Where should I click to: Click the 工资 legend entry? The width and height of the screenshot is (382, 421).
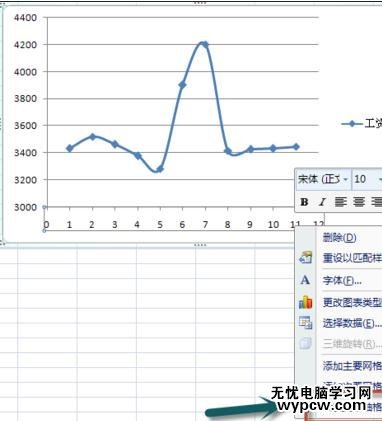point(362,124)
